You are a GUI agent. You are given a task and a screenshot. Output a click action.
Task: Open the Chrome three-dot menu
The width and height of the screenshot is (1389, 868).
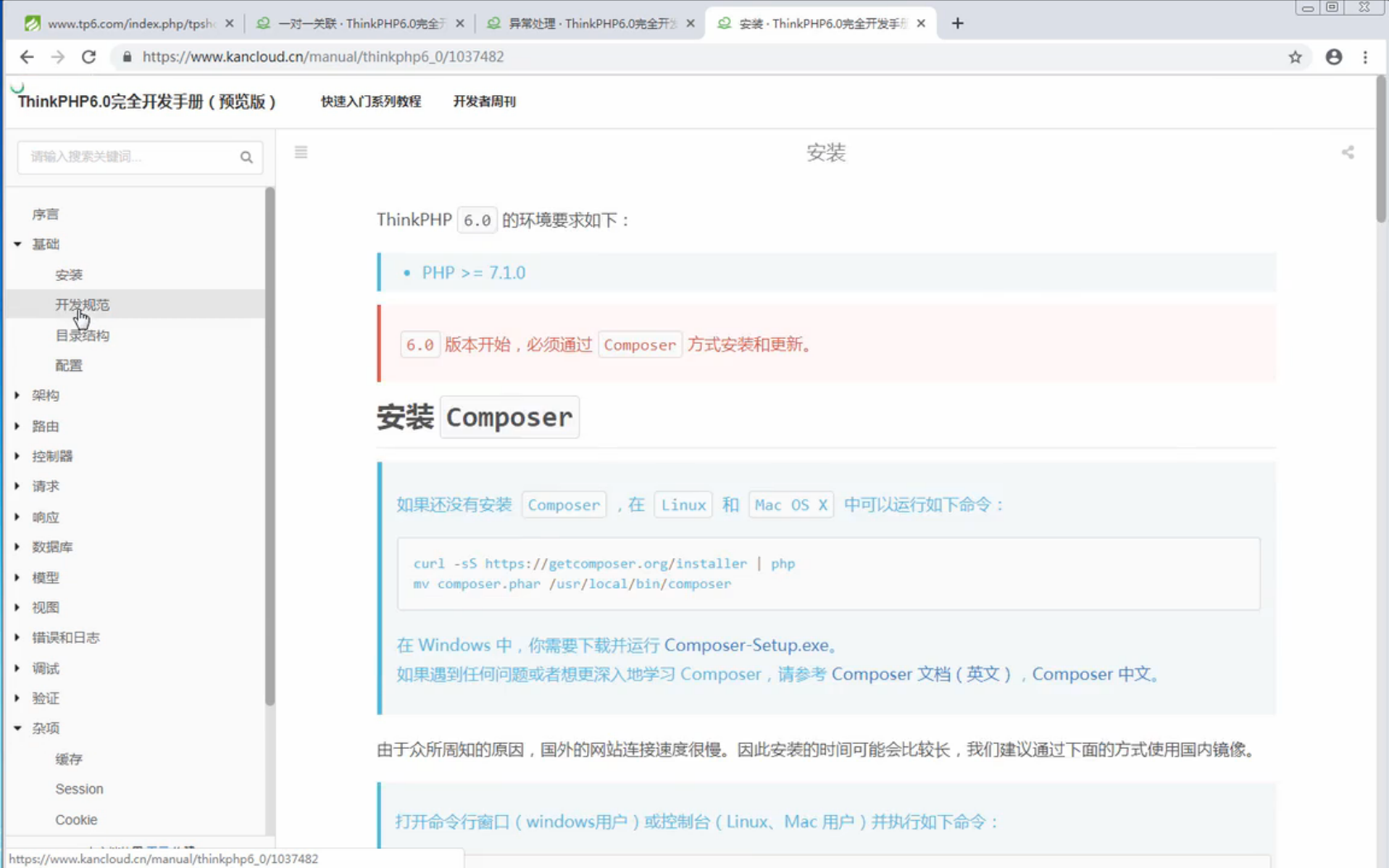click(1365, 57)
